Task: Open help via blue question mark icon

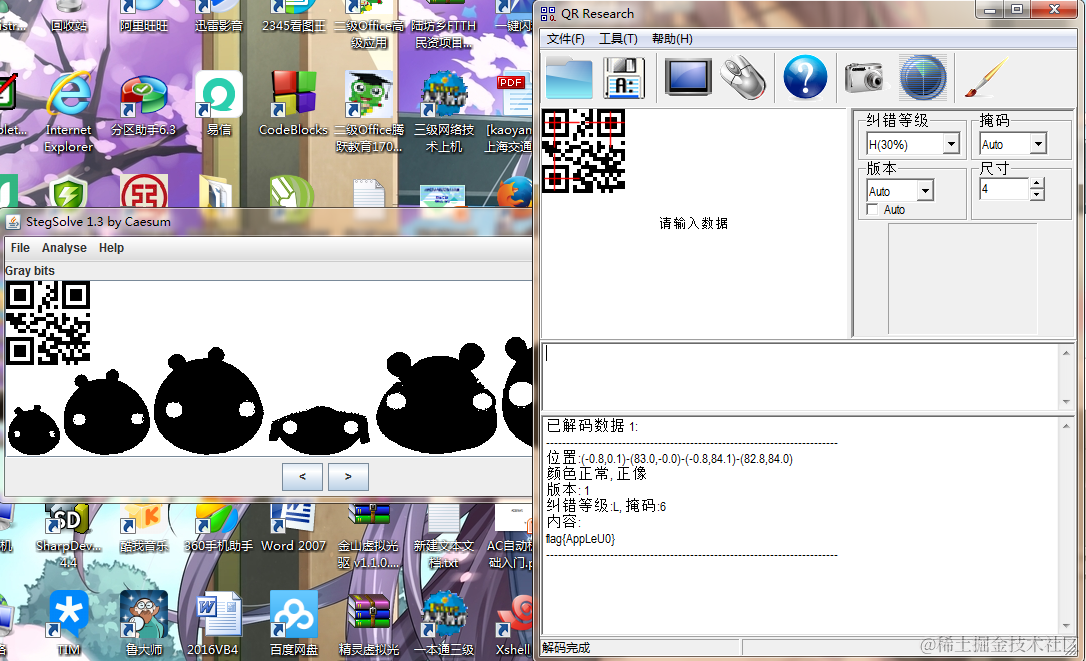Action: coord(805,77)
